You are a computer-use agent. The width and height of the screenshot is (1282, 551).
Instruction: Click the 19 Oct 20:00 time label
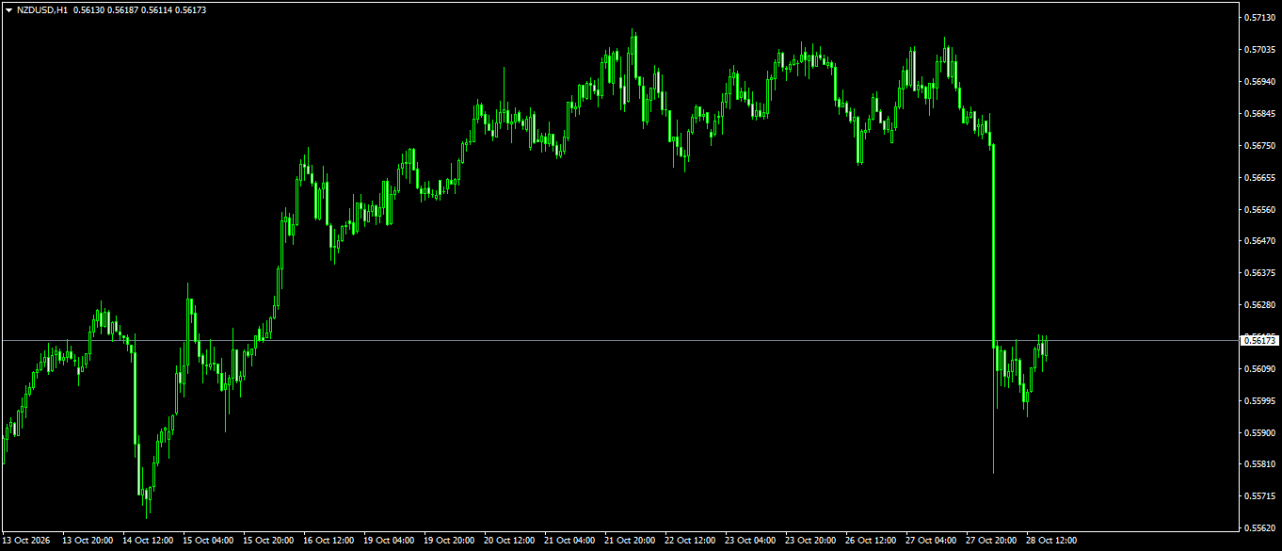click(449, 541)
